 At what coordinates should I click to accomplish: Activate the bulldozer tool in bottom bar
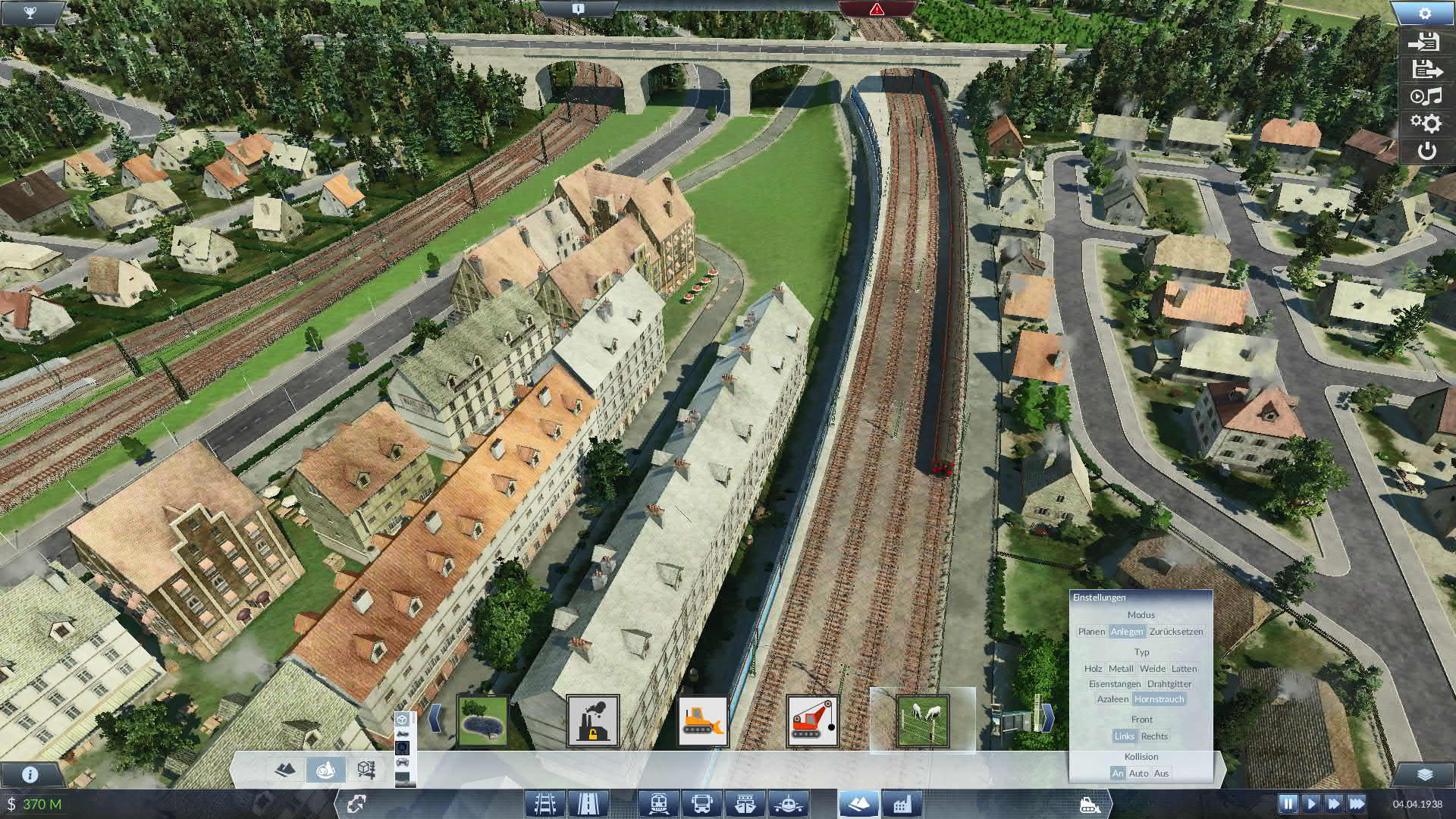pos(1090,804)
